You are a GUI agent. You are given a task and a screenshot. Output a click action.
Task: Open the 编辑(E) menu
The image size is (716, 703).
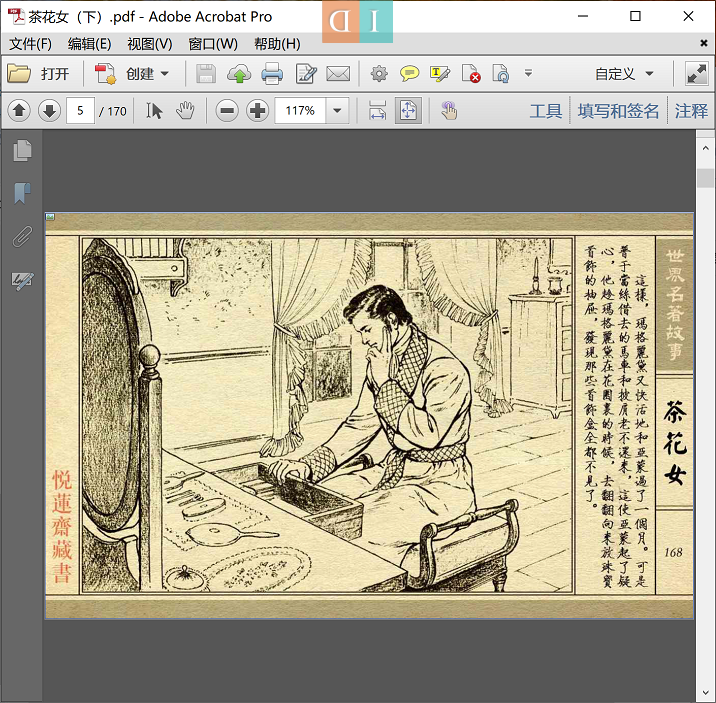(90, 44)
